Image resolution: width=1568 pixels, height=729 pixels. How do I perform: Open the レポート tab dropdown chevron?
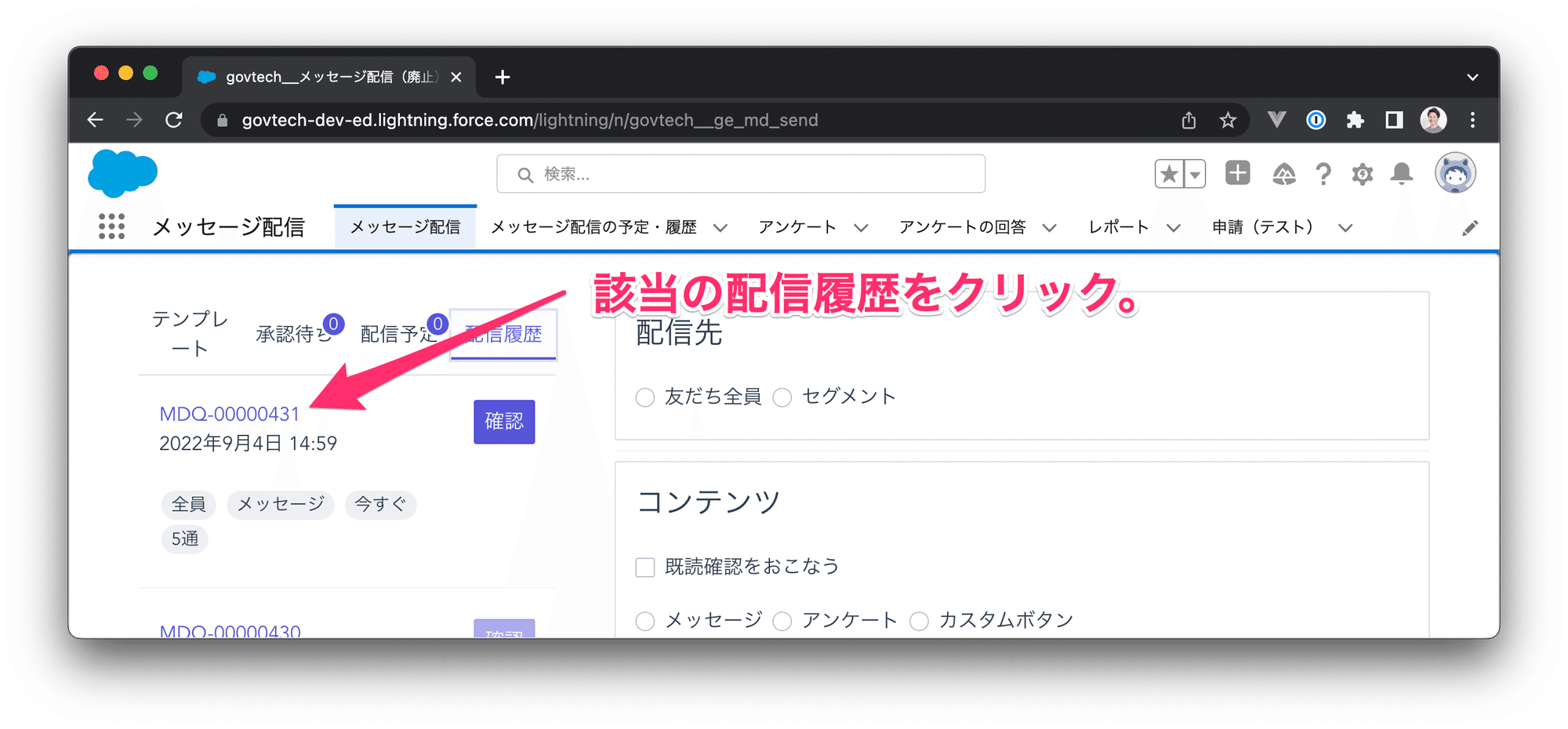click(1174, 228)
